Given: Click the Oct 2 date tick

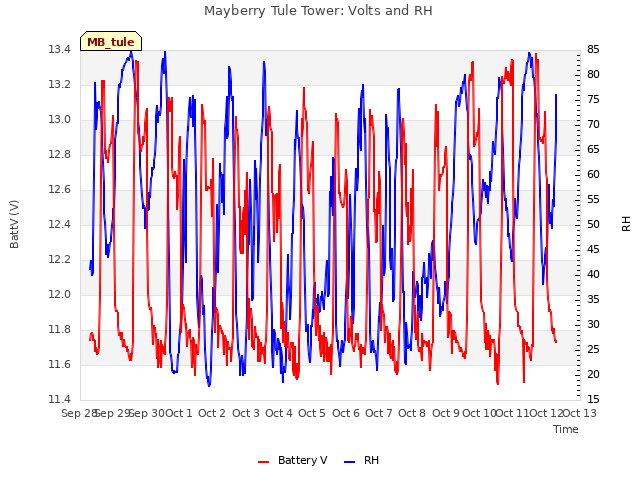Looking at the screenshot, I should coord(212,413).
